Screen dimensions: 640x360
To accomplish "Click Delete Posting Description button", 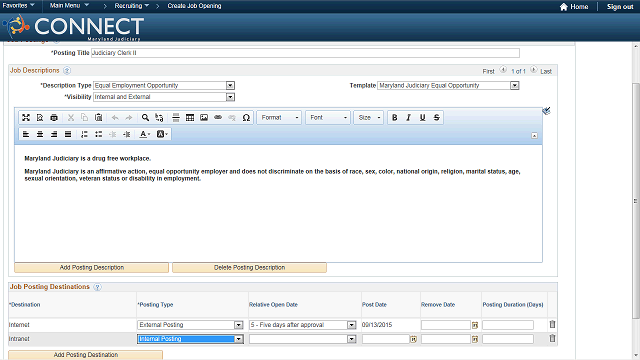I will 249,267.
